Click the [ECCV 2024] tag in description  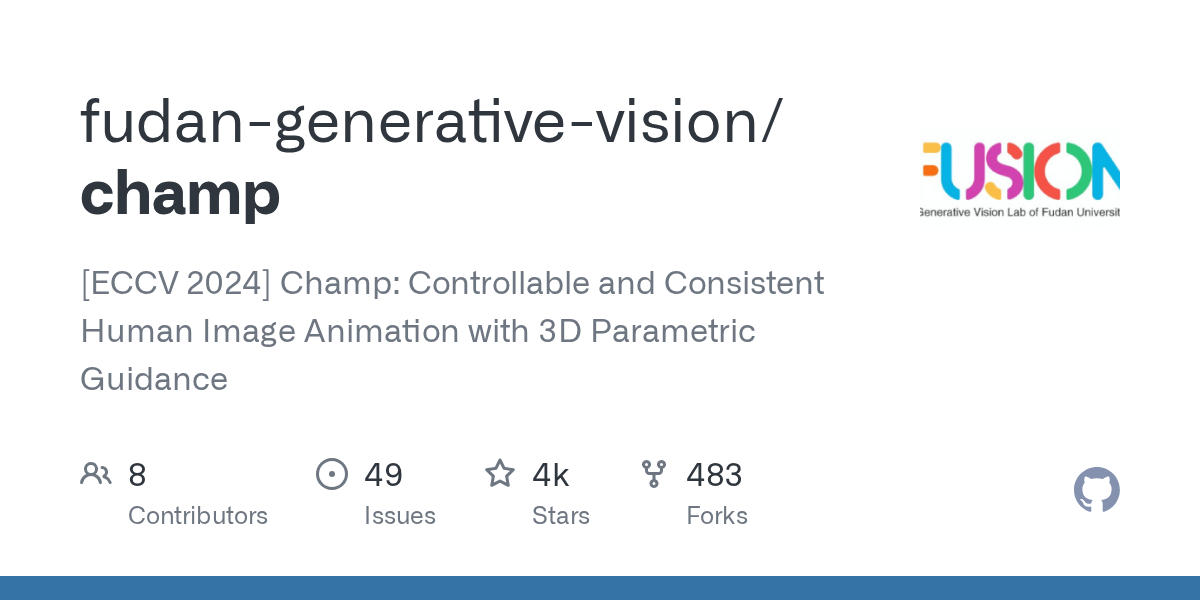coord(175,283)
